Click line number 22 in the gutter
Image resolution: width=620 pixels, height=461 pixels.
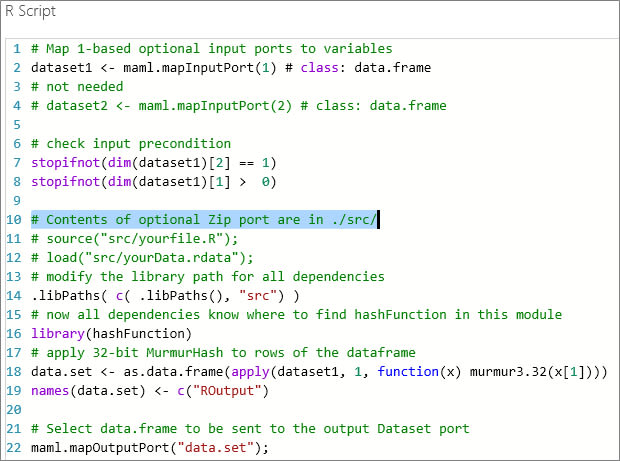coord(14,445)
